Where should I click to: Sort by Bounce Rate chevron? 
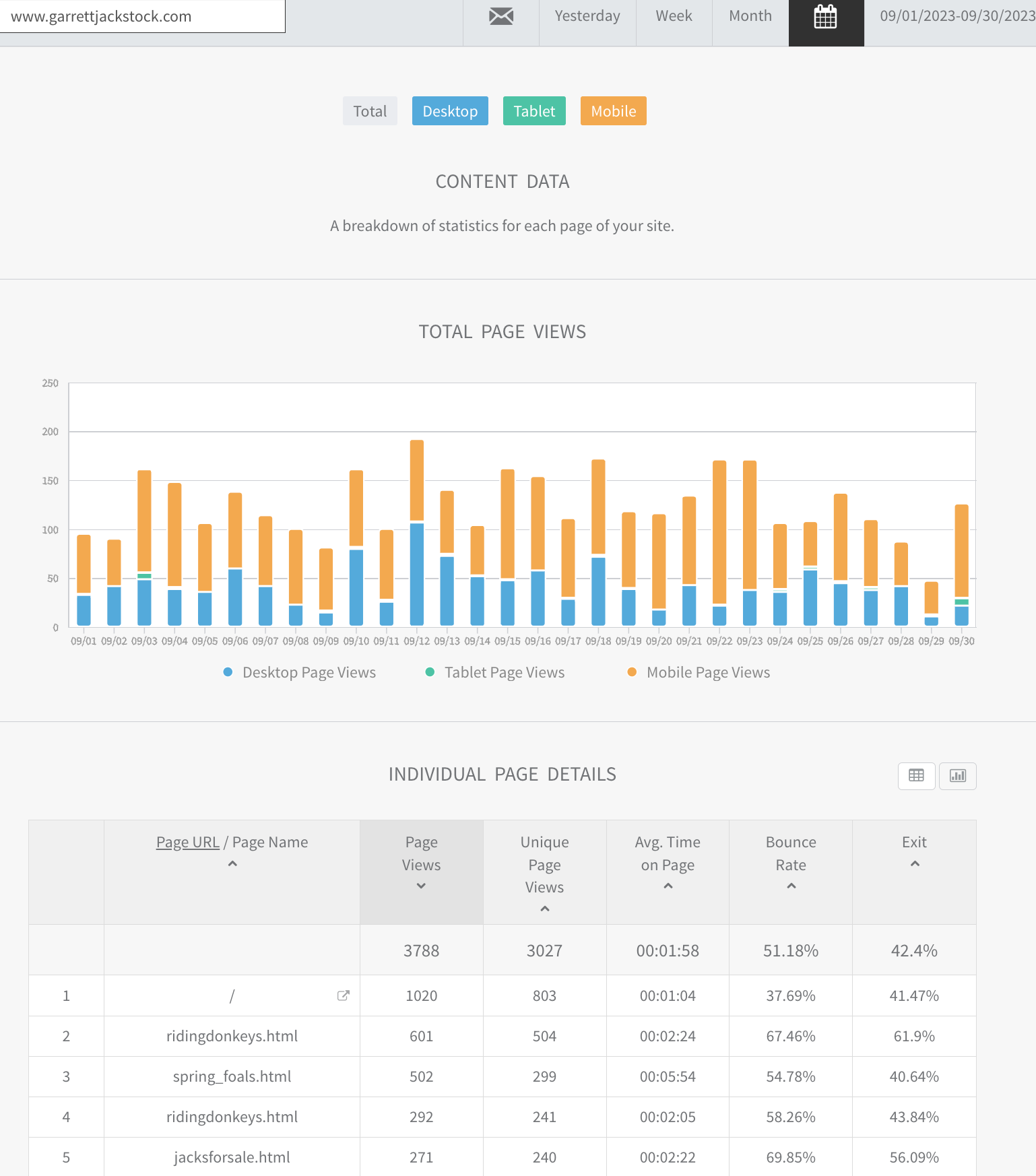click(x=791, y=886)
